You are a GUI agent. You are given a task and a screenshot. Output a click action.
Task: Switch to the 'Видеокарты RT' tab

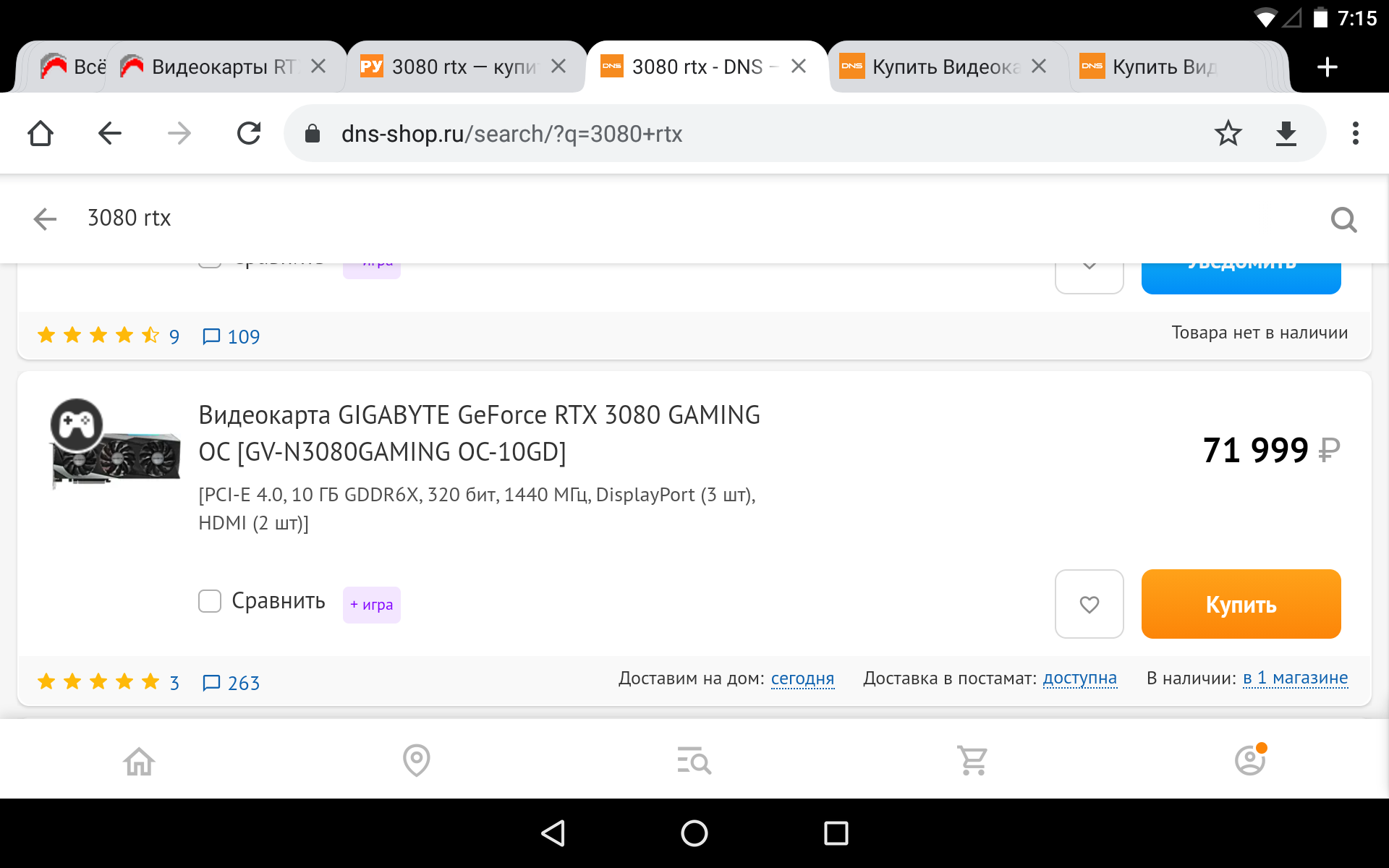[217, 67]
